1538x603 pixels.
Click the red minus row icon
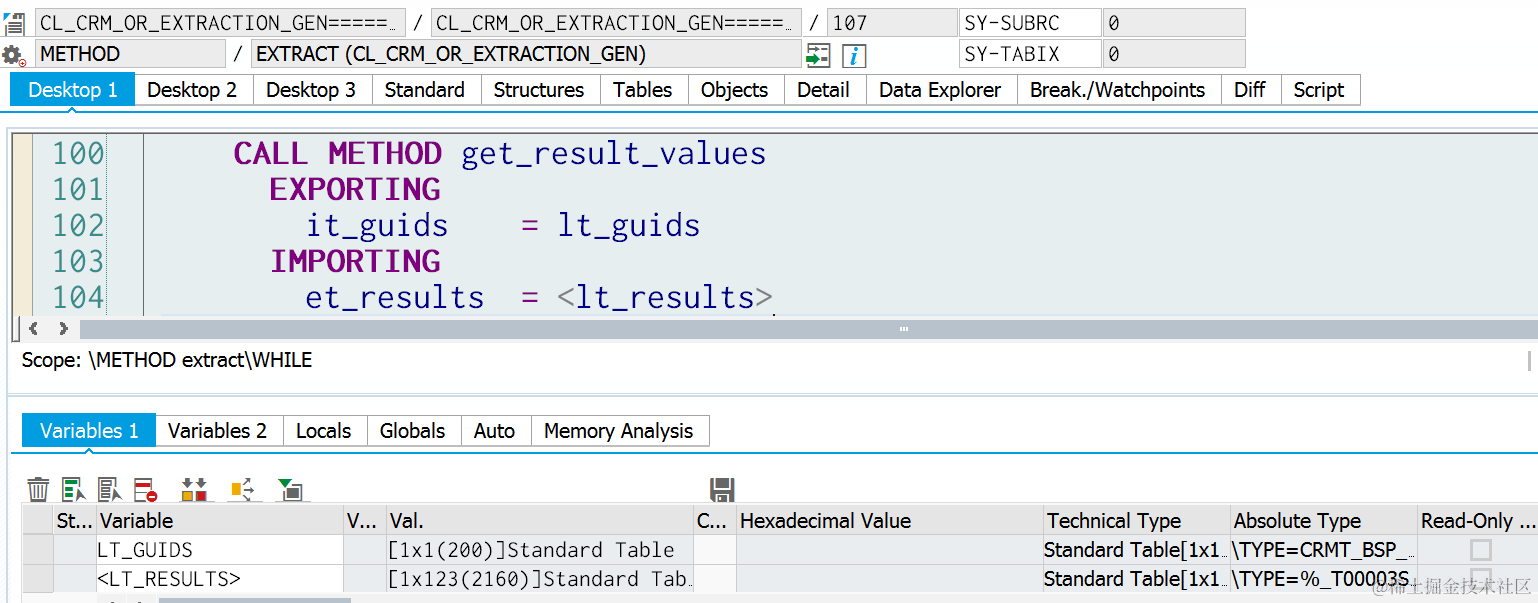click(146, 489)
